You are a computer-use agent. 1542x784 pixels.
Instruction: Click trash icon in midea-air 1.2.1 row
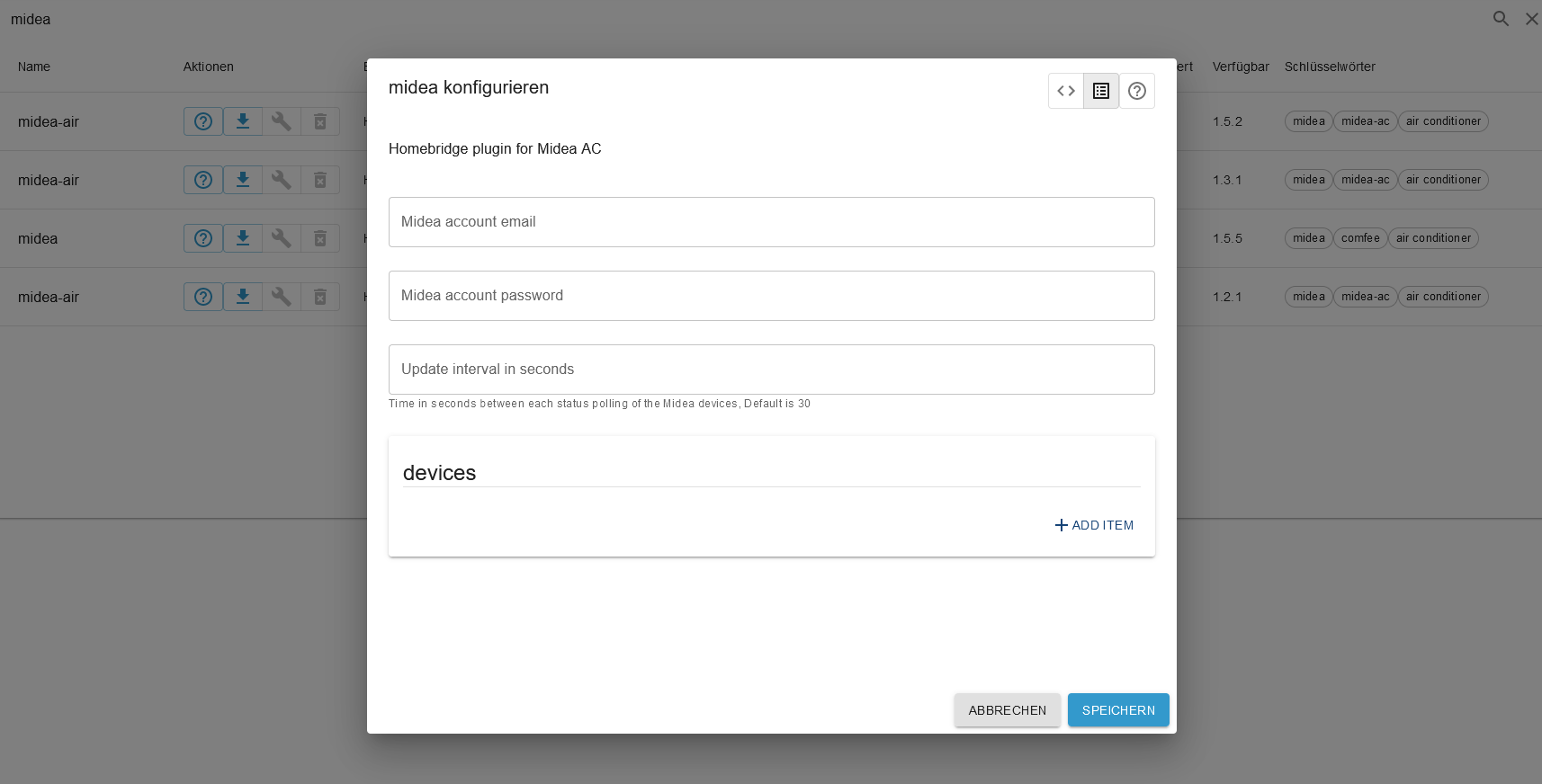[320, 297]
